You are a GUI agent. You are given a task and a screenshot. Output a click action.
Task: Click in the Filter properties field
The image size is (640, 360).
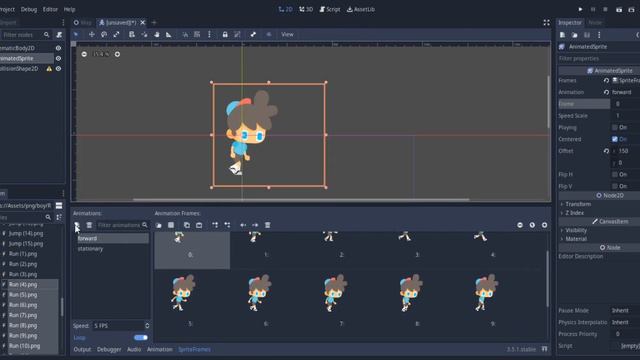599,58
